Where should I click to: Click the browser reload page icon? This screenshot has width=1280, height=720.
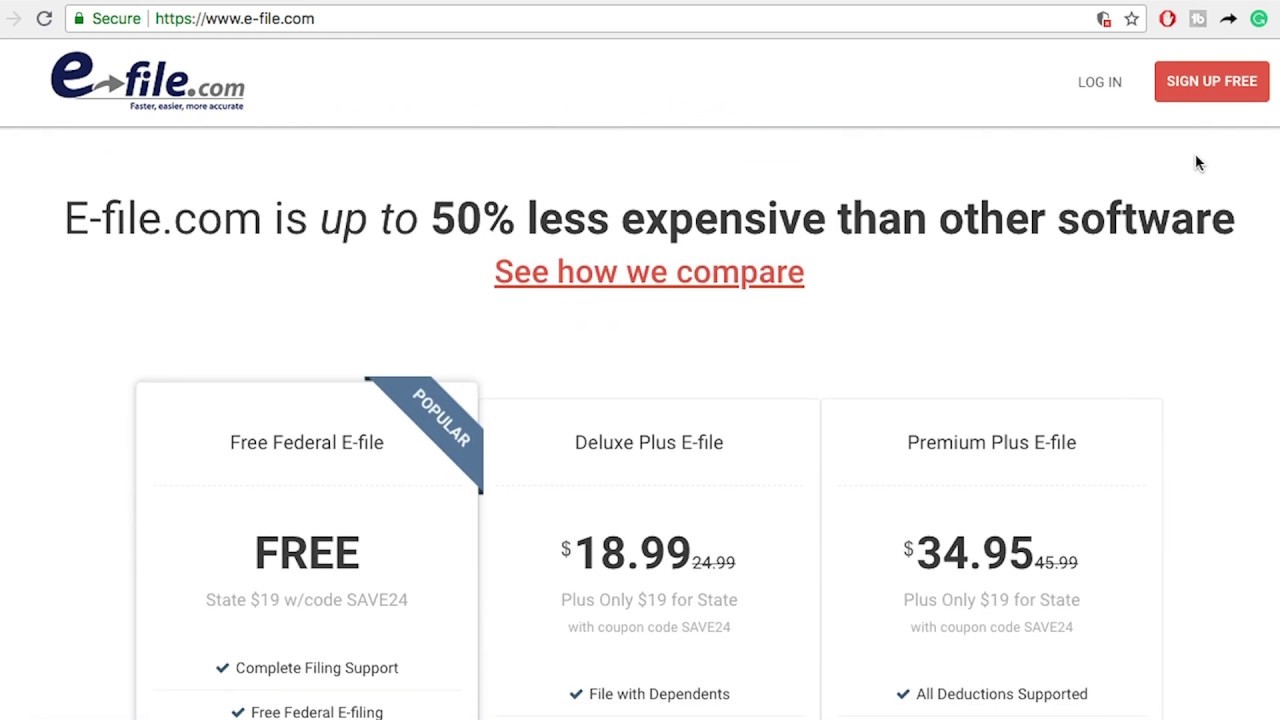(x=44, y=19)
